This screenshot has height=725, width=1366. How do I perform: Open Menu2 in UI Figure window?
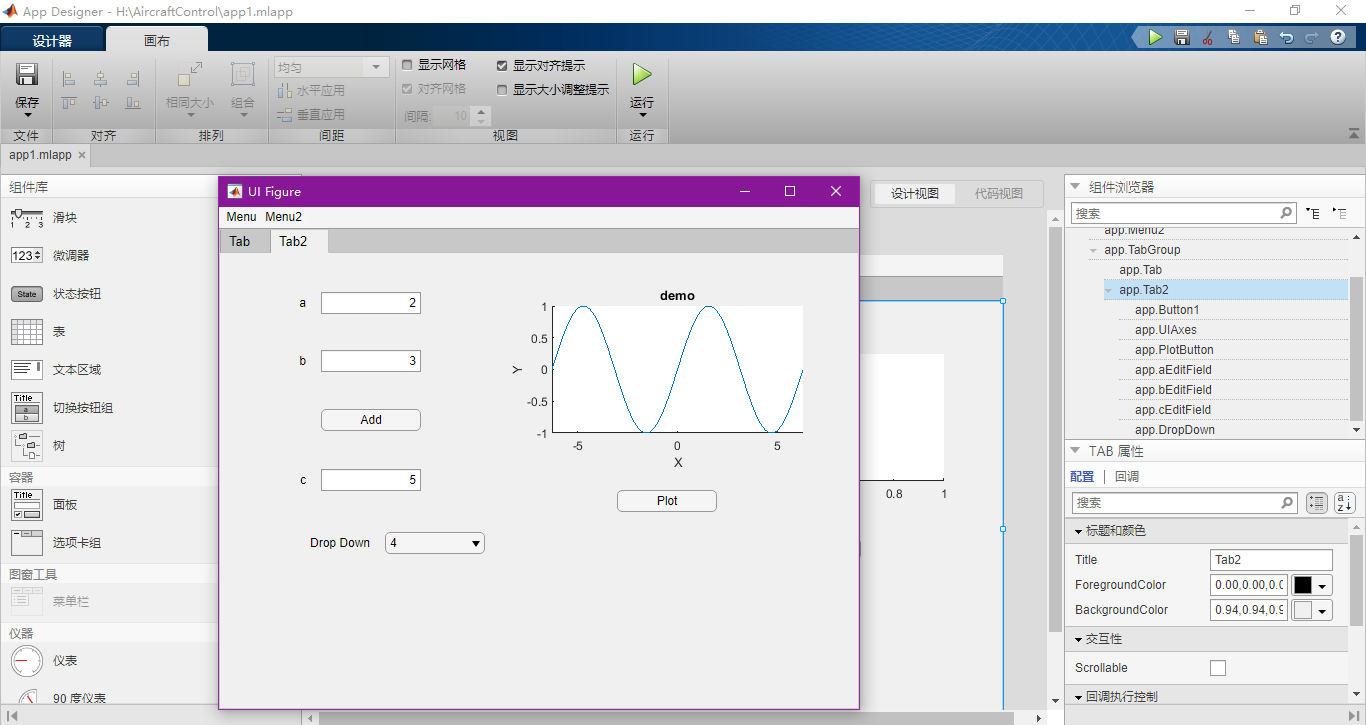click(283, 217)
